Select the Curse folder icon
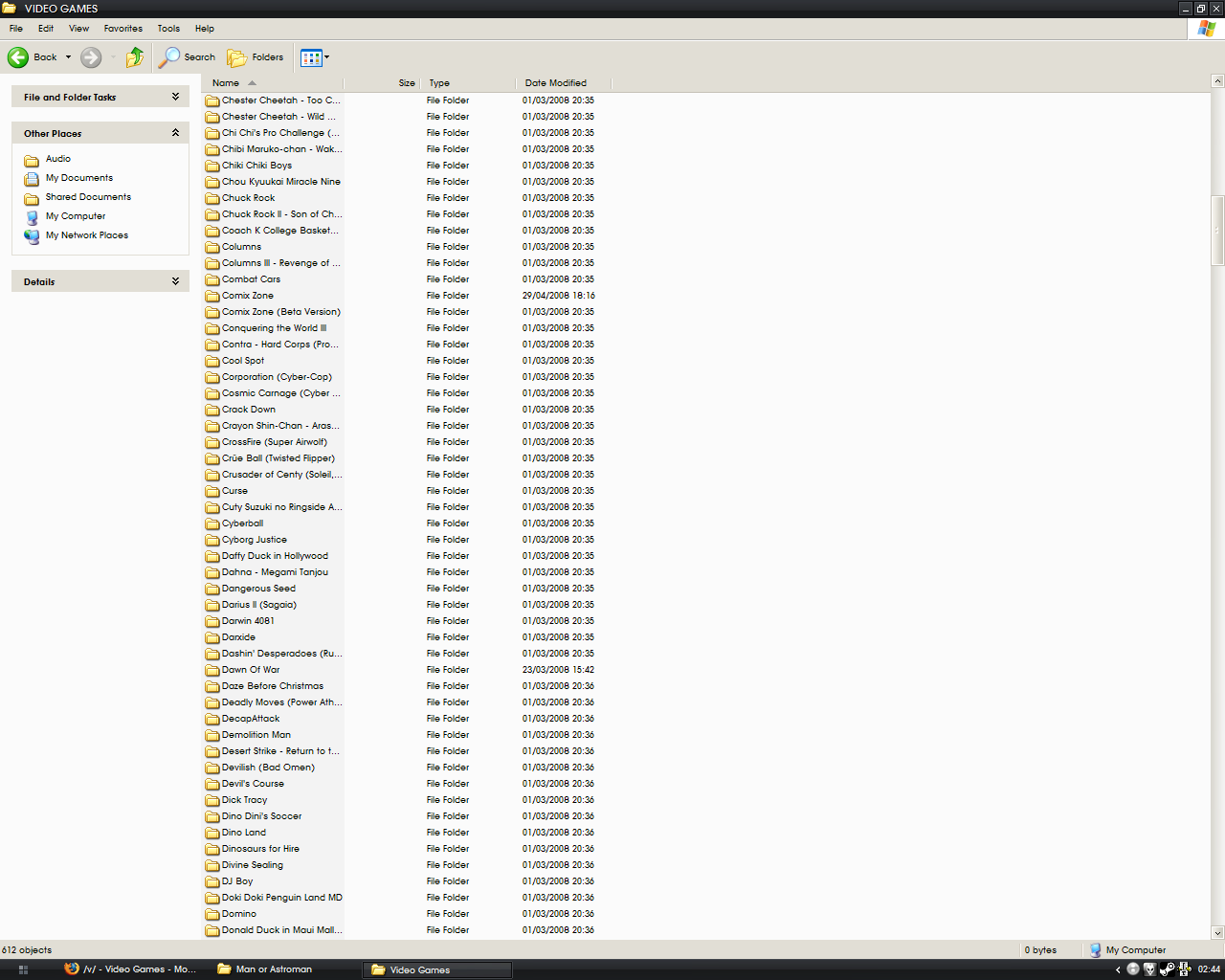This screenshot has width=1225, height=980. [x=212, y=491]
